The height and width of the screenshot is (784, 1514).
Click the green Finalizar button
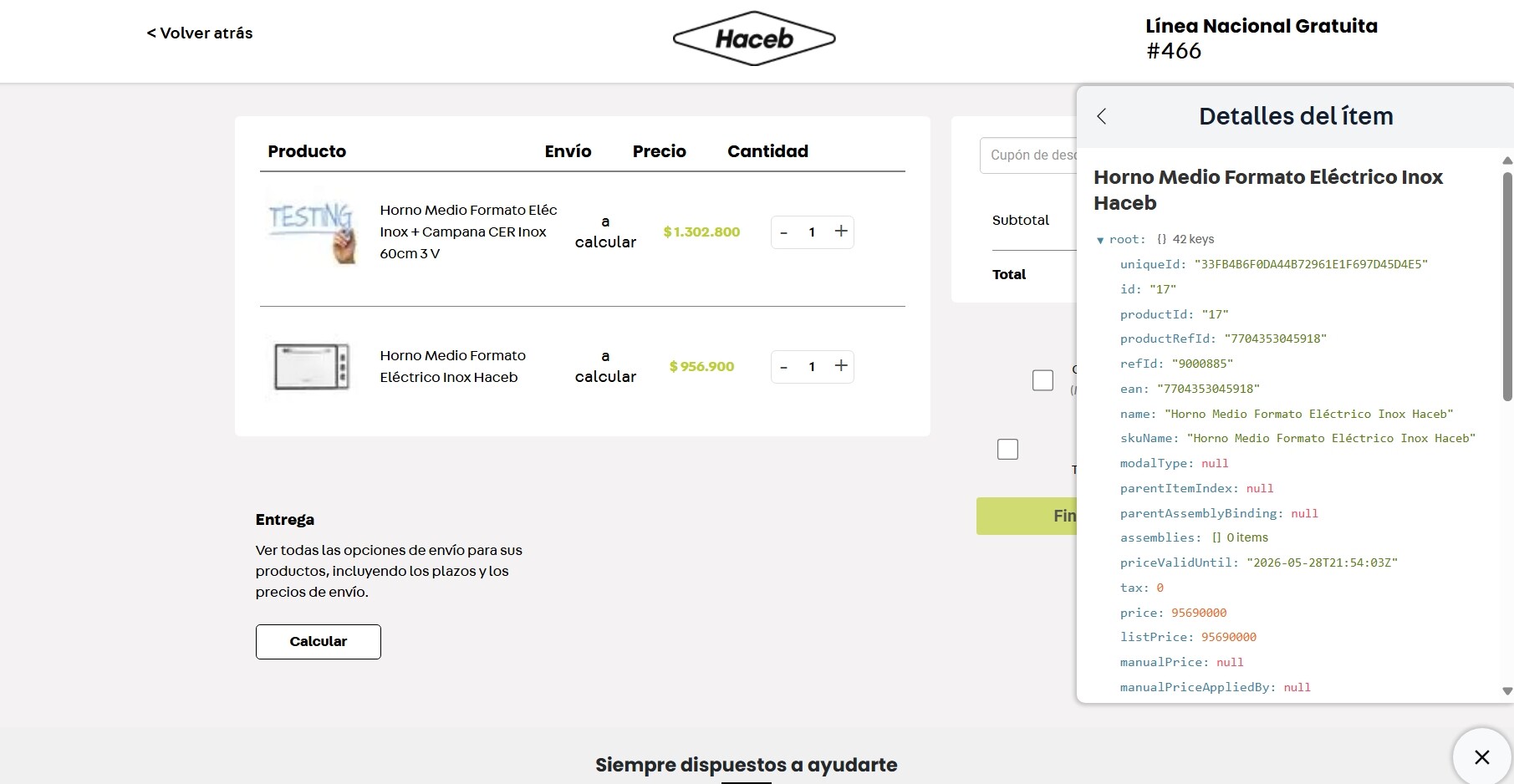1027,517
